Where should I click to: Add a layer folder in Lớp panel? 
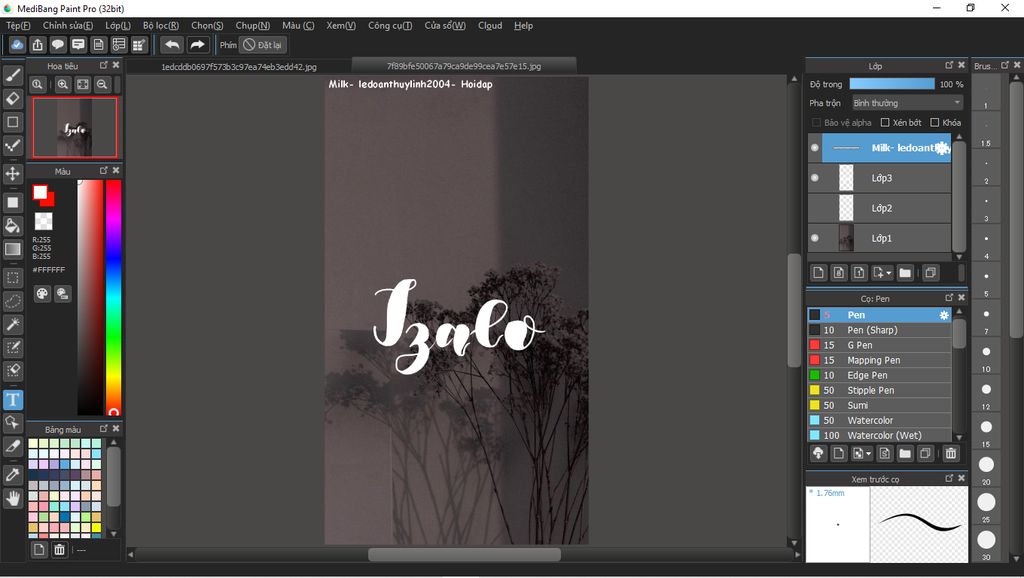coord(904,273)
